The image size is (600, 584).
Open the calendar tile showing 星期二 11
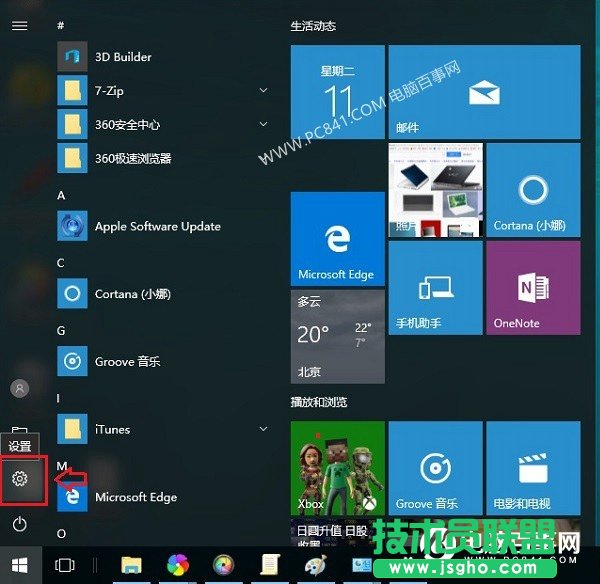click(338, 92)
